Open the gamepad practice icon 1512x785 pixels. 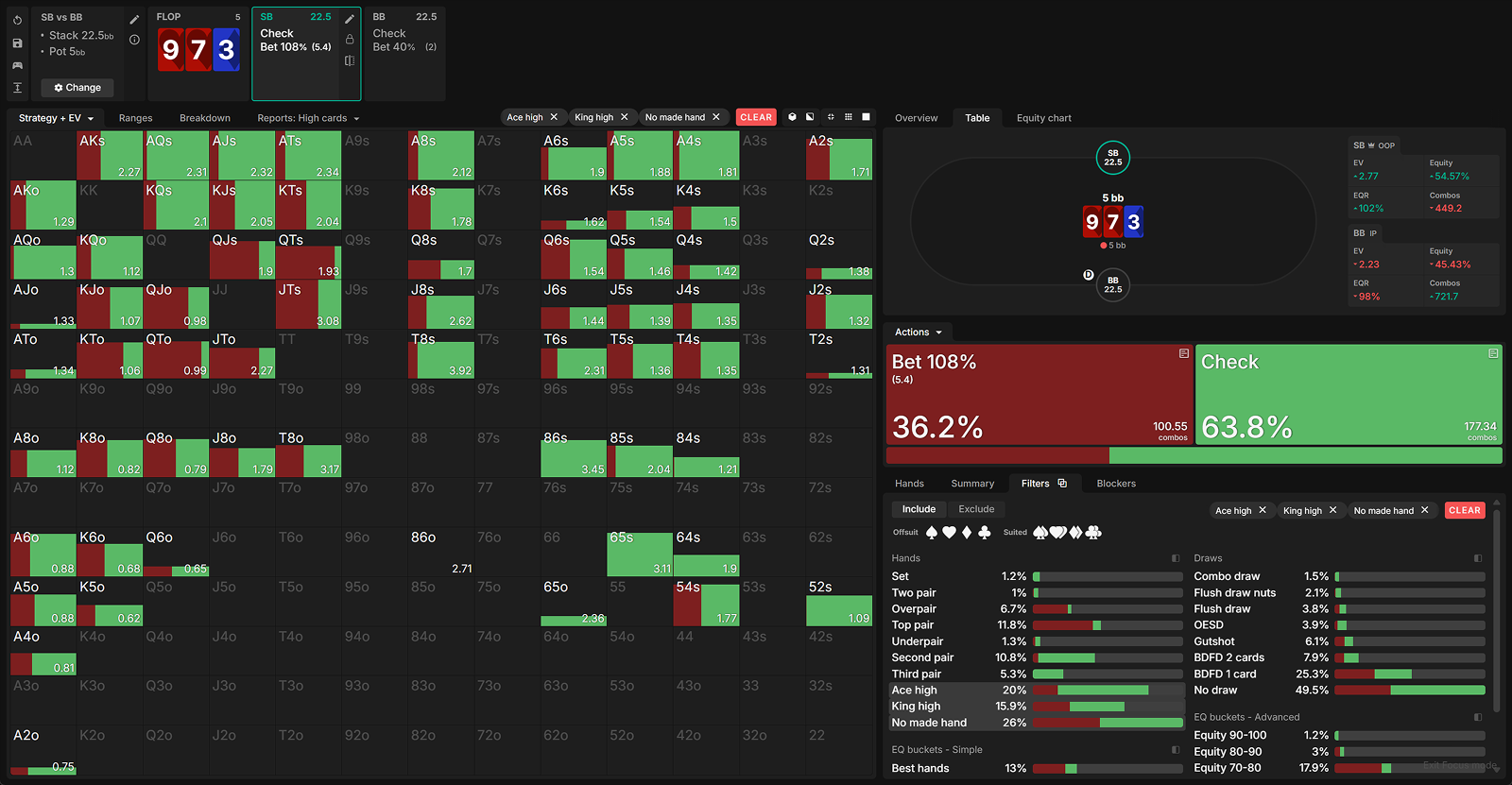(17, 65)
